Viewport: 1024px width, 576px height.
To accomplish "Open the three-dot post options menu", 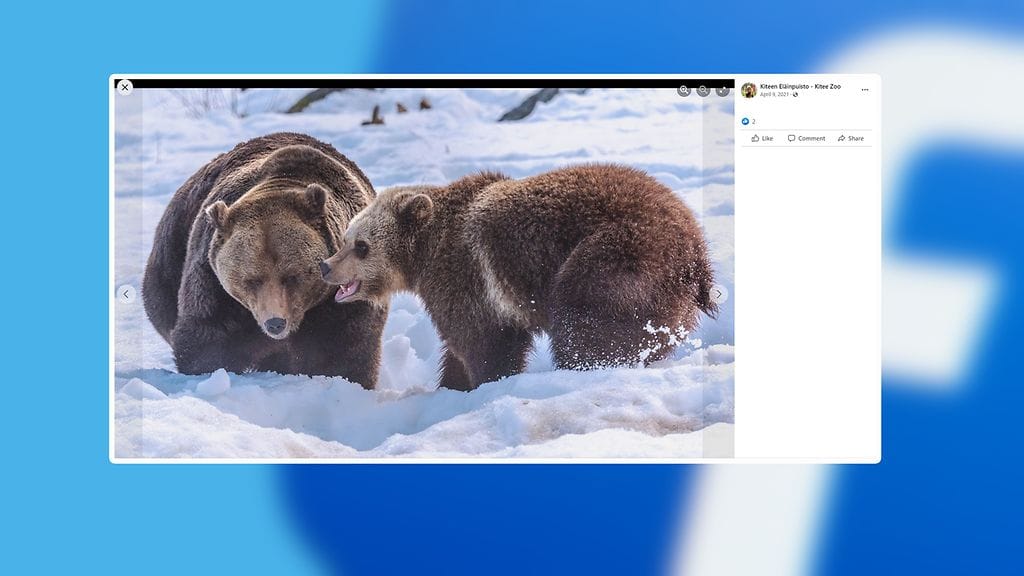I will click(865, 90).
